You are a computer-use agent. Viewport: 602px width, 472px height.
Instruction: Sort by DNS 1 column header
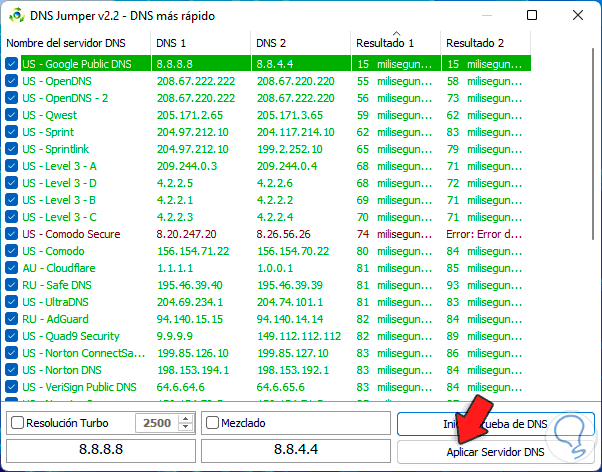(201, 43)
